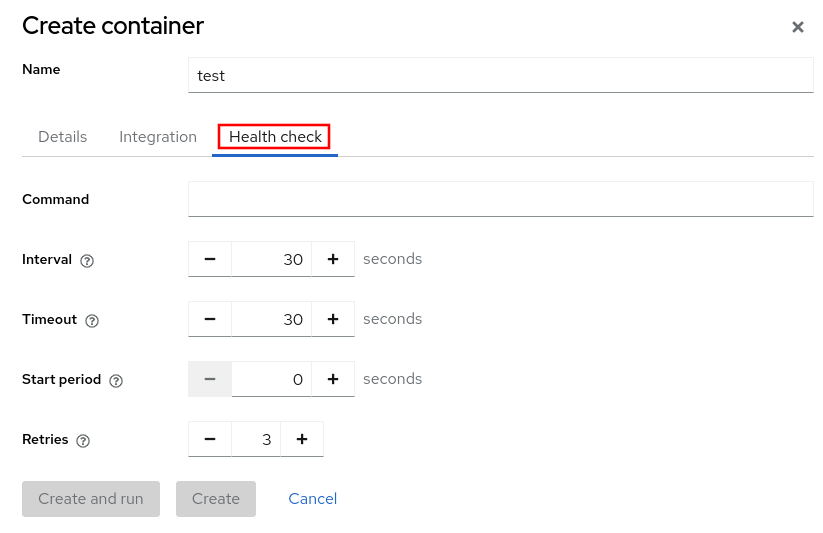
Task: Raise the Retries count with plus
Action: pos(302,439)
